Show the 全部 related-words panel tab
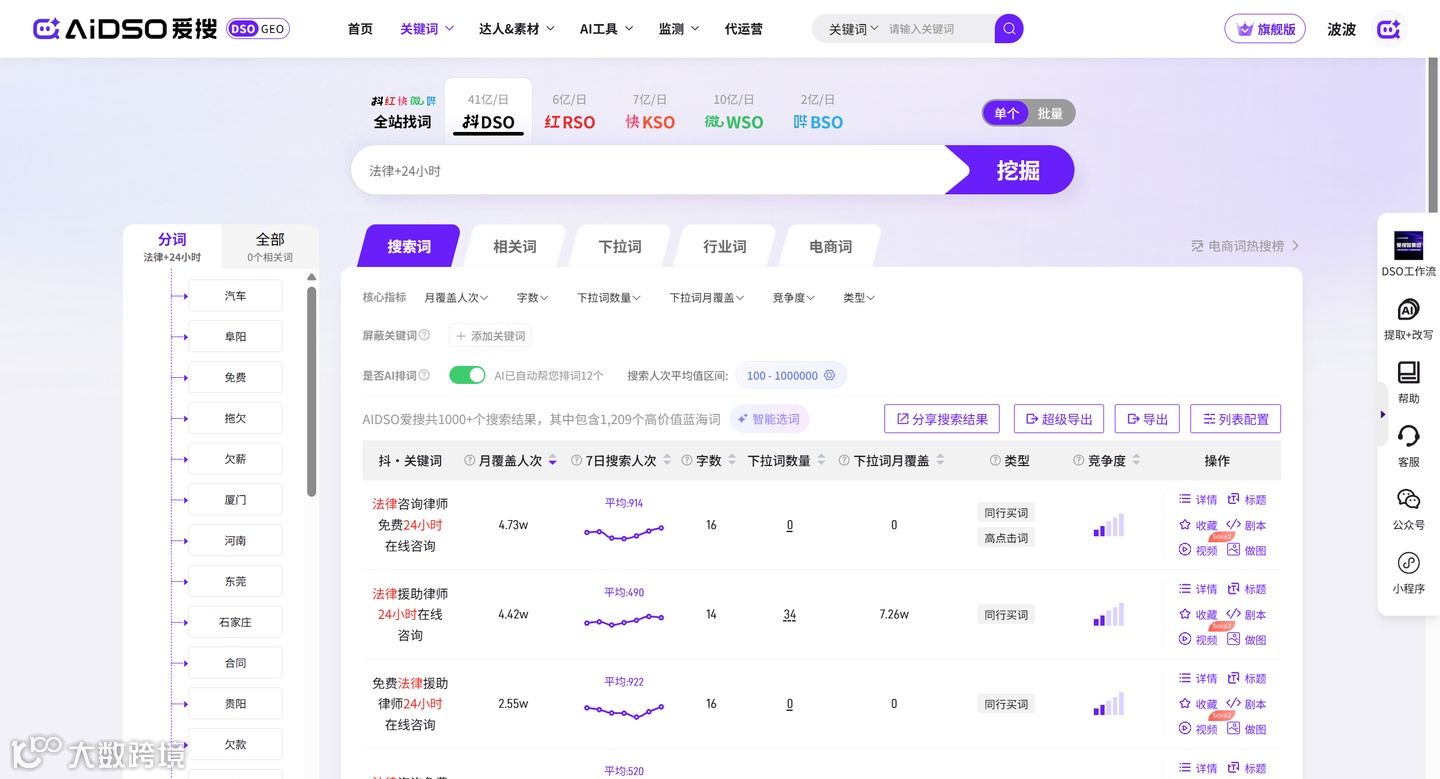The image size is (1440, 779). point(270,247)
